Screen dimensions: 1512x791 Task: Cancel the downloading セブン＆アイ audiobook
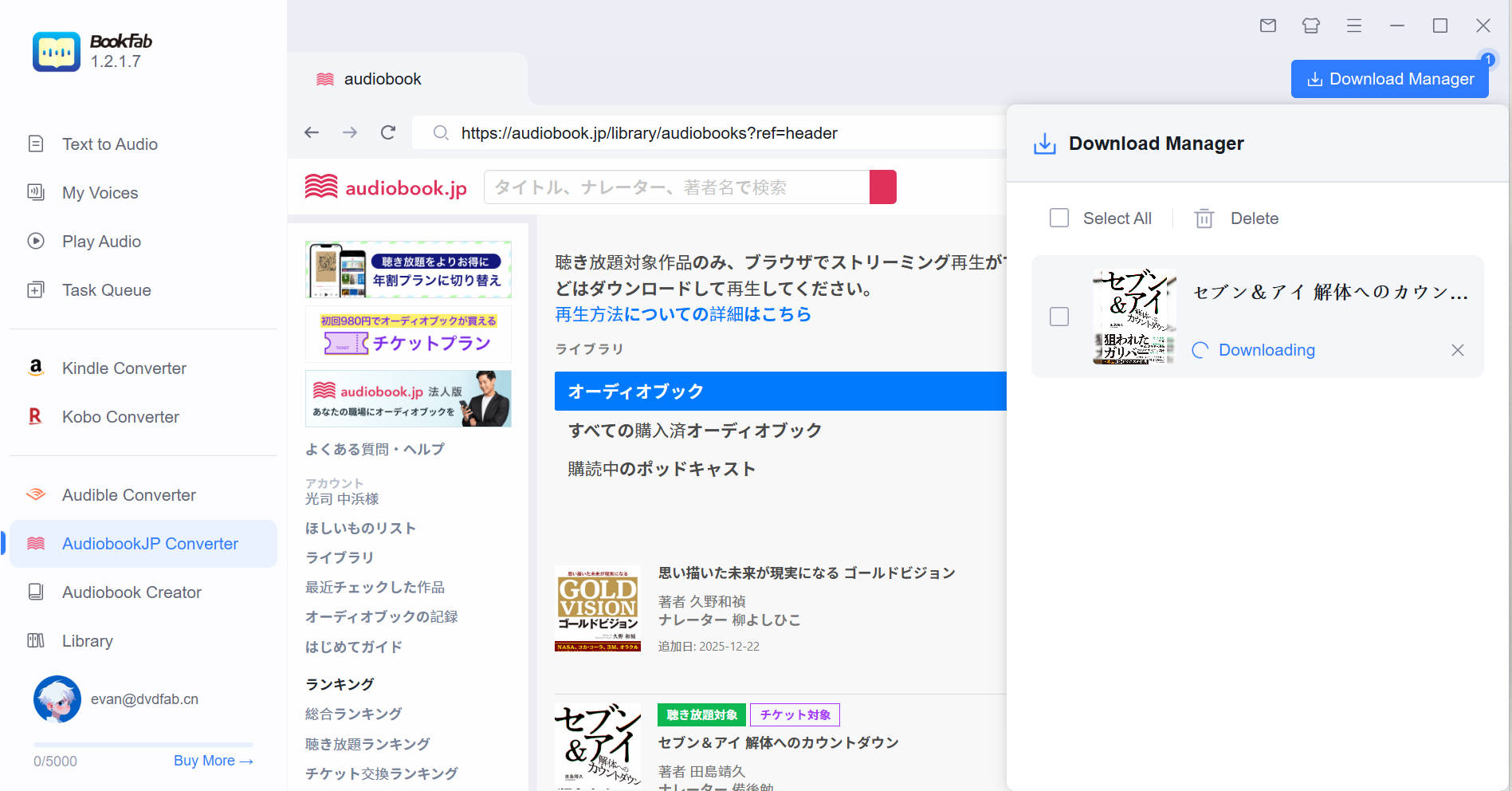point(1457,350)
